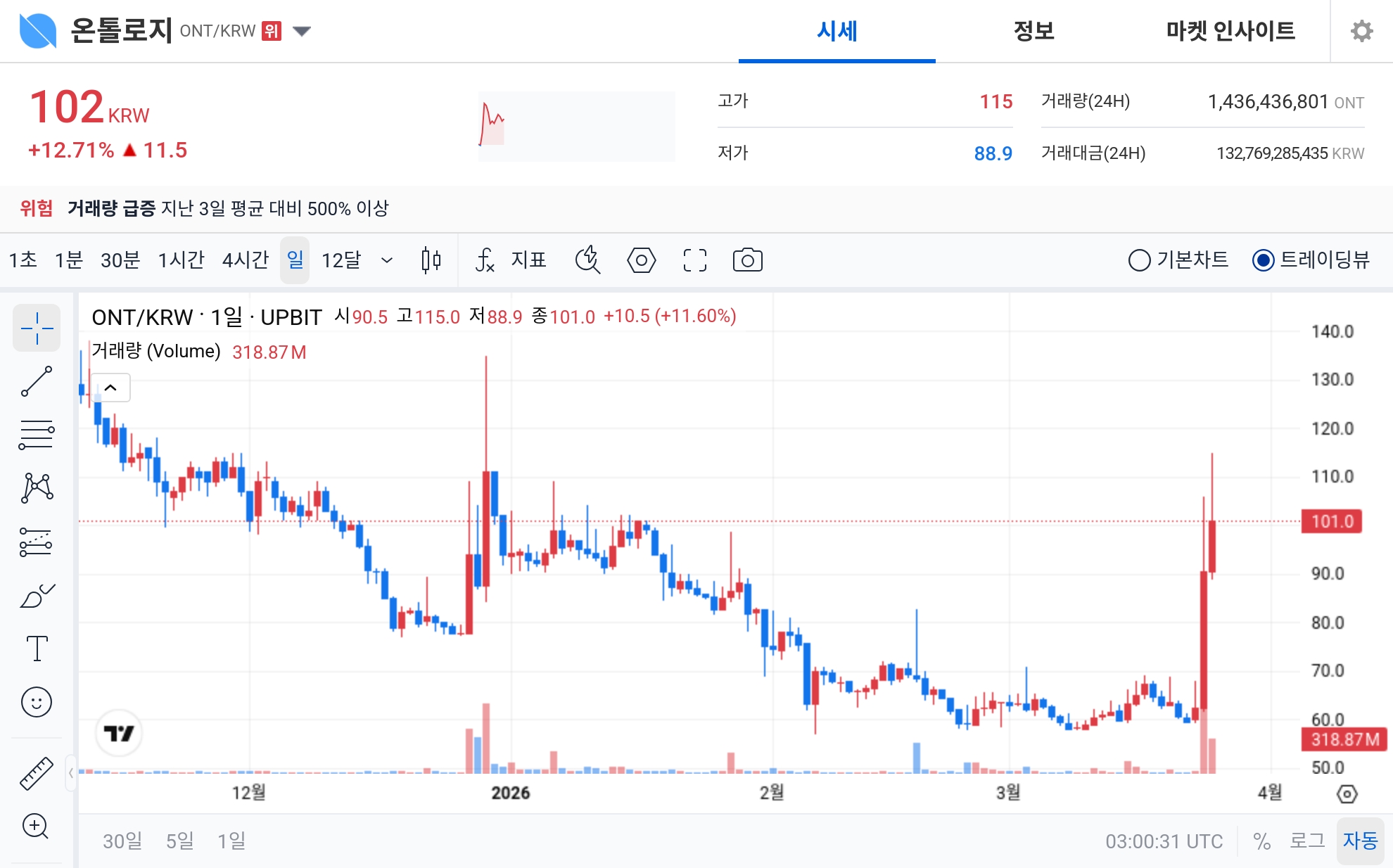
Task: Click the 30일 range button
Action: [122, 840]
